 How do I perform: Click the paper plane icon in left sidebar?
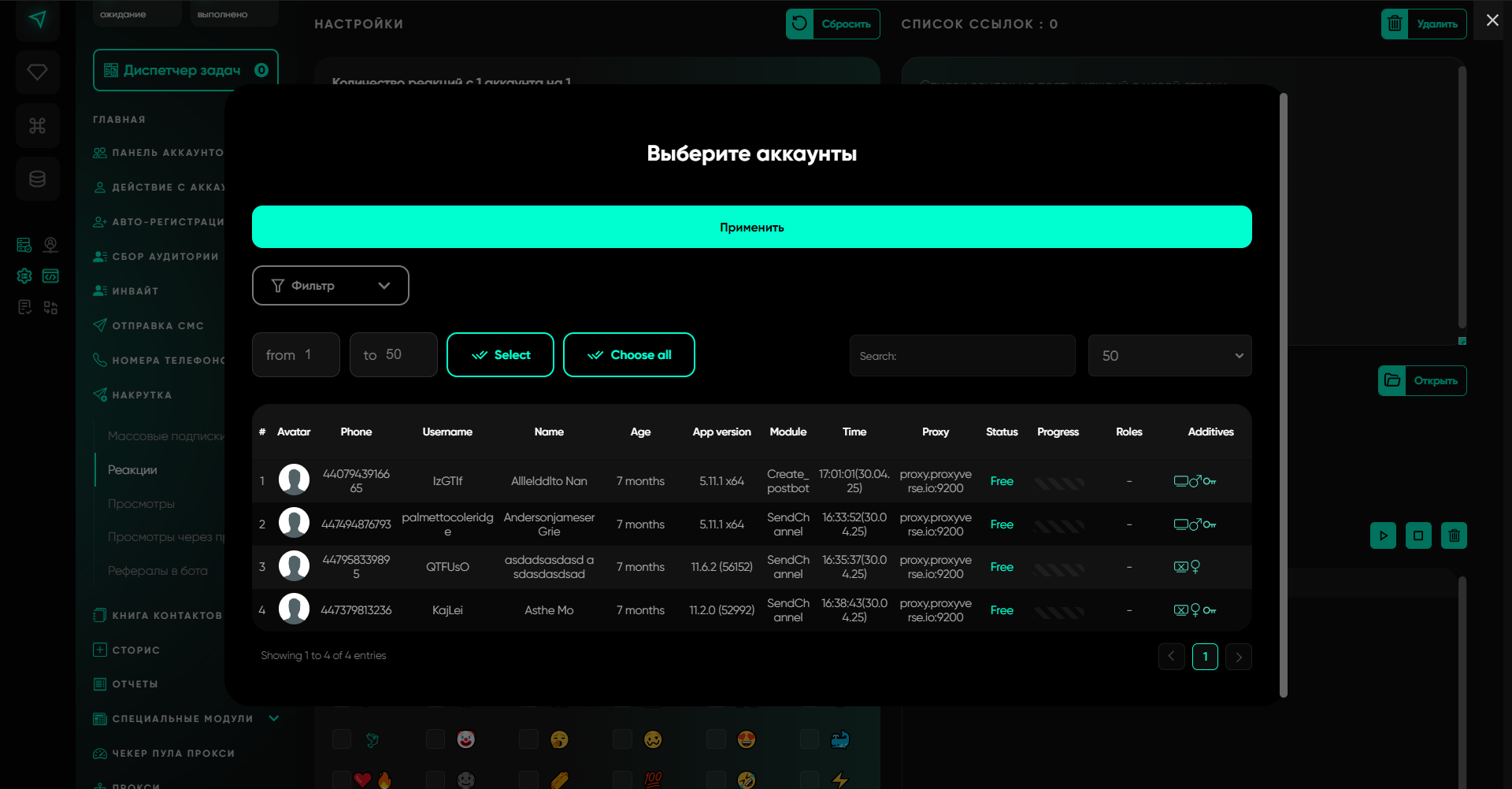[x=37, y=20]
